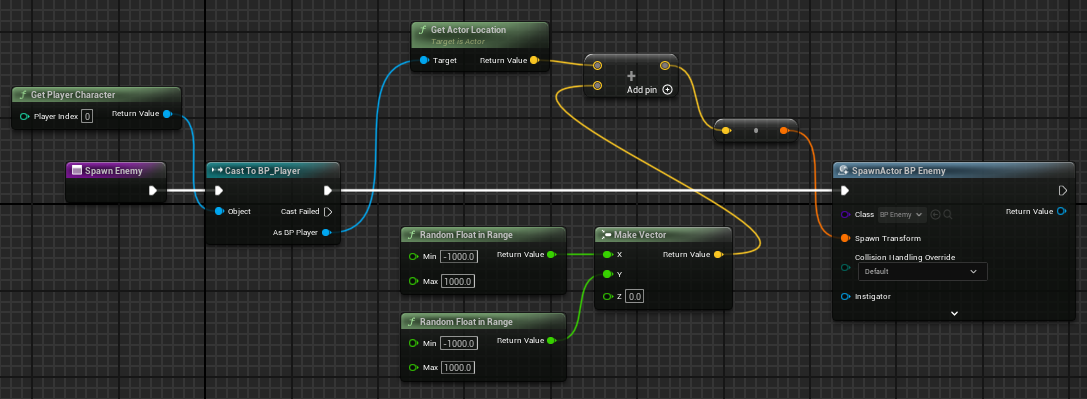Click the Cast Failed execution pin
The height and width of the screenshot is (399, 1087).
pyautogui.click(x=328, y=211)
